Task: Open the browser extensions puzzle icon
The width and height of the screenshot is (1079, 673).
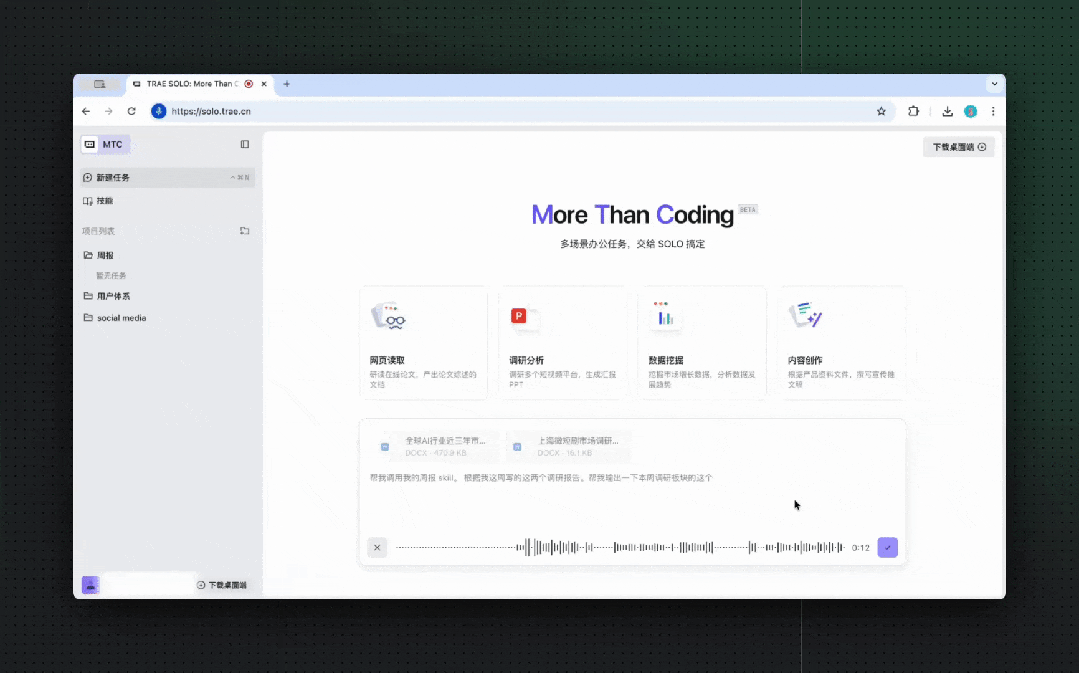Action: coord(913,111)
